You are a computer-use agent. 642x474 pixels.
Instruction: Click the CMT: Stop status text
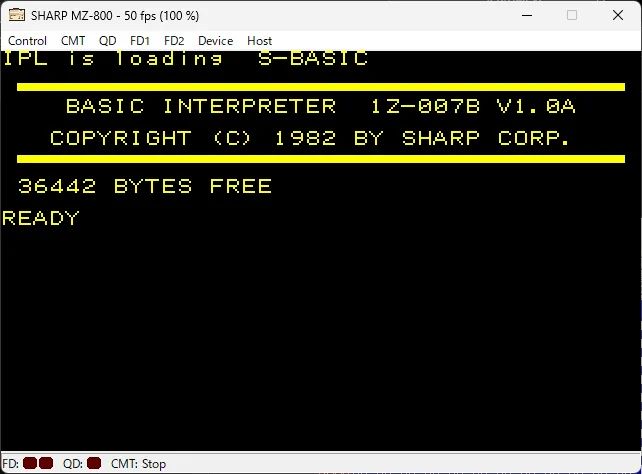pos(138,464)
